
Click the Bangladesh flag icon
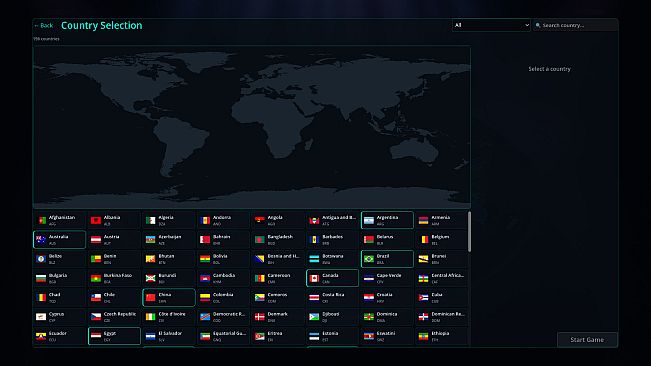pyautogui.click(x=260, y=239)
